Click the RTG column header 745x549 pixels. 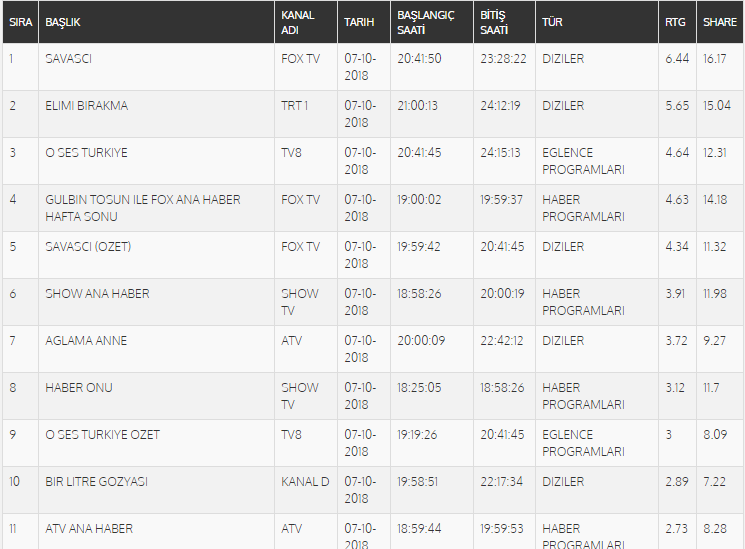pyautogui.click(x=675, y=21)
